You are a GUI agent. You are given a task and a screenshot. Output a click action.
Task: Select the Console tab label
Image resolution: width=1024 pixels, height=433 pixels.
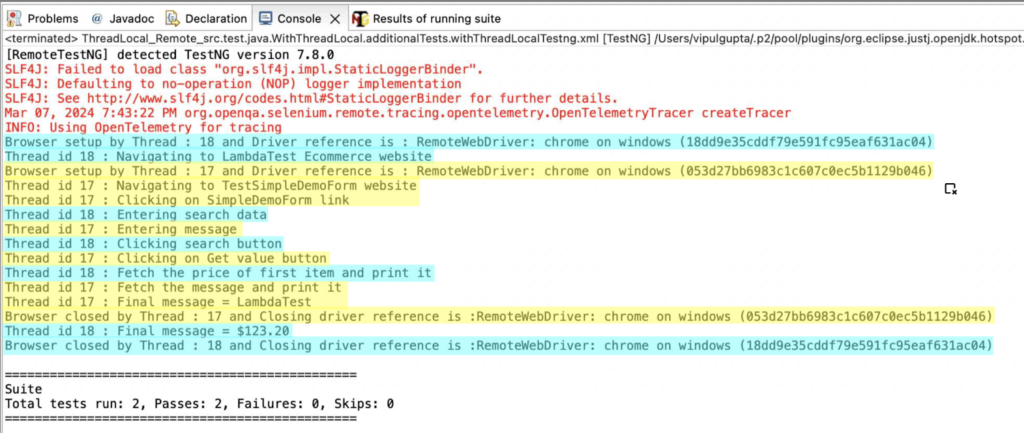pyautogui.click(x=298, y=18)
